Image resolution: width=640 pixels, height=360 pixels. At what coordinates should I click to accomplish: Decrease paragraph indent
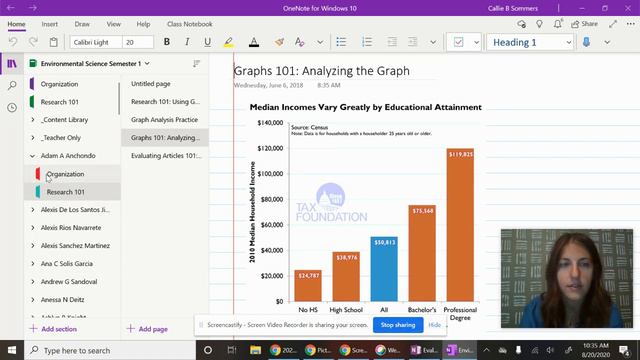(392, 42)
